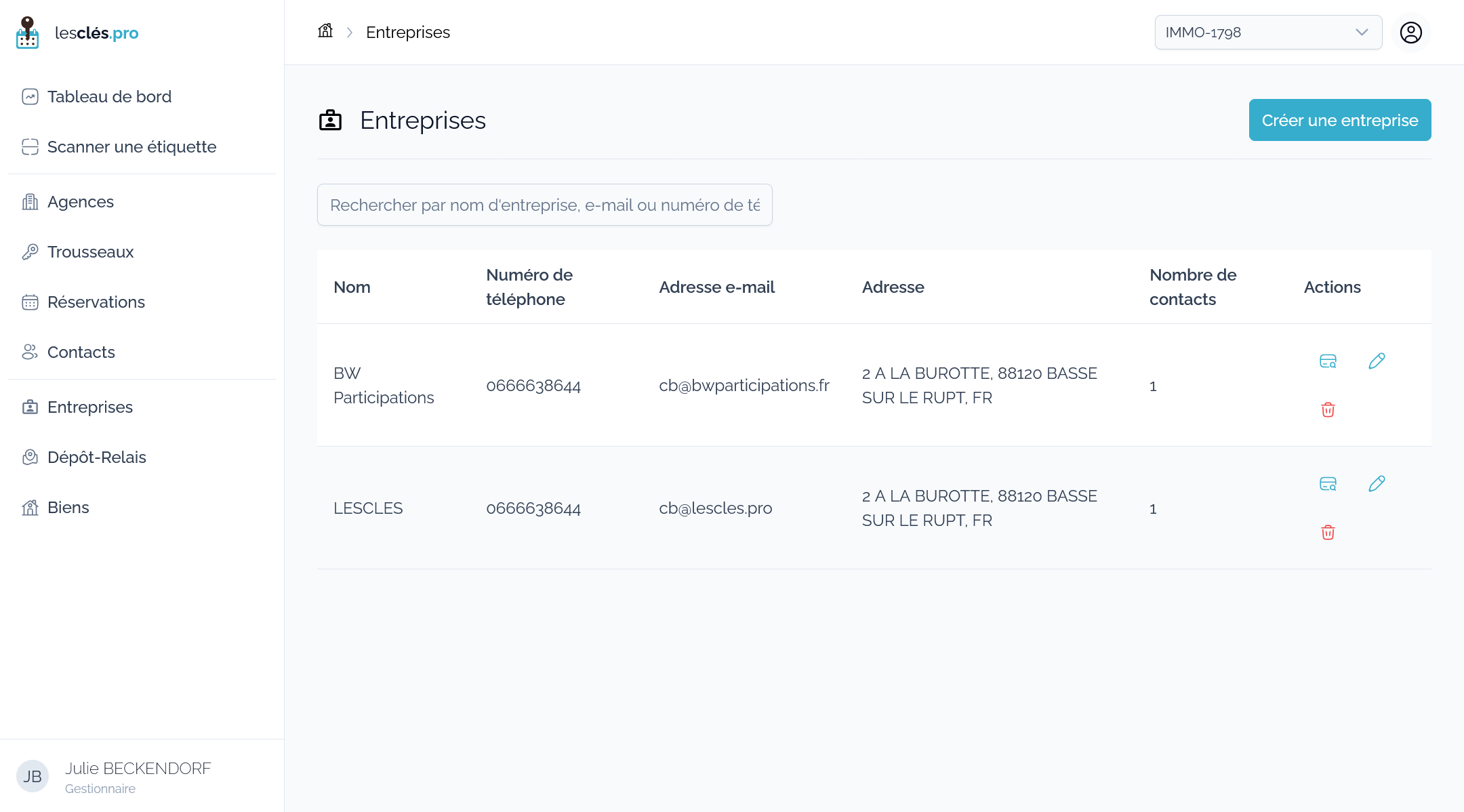Click LESCLES company name
Viewport: 1464px width, 812px height.
click(368, 508)
